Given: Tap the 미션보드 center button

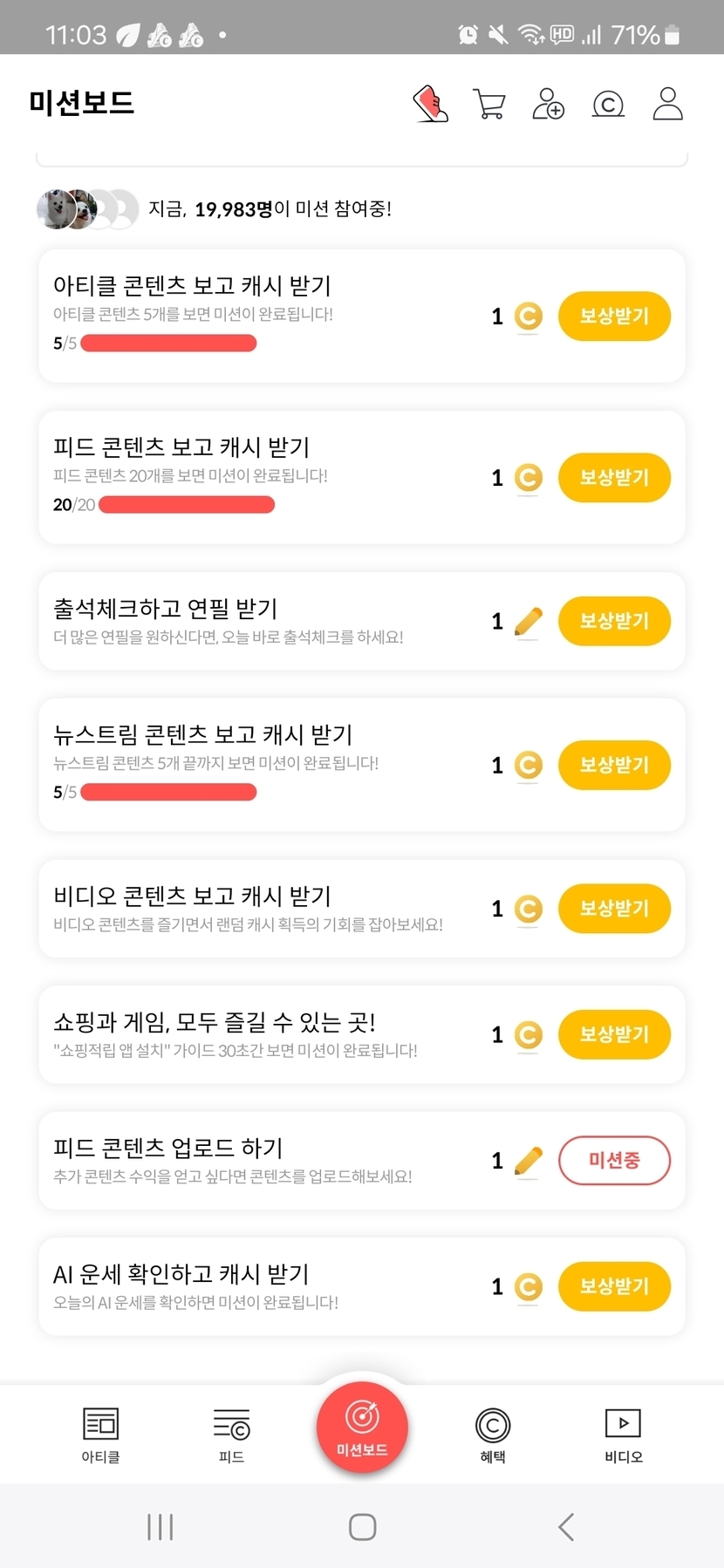Looking at the screenshot, I should point(362,1428).
